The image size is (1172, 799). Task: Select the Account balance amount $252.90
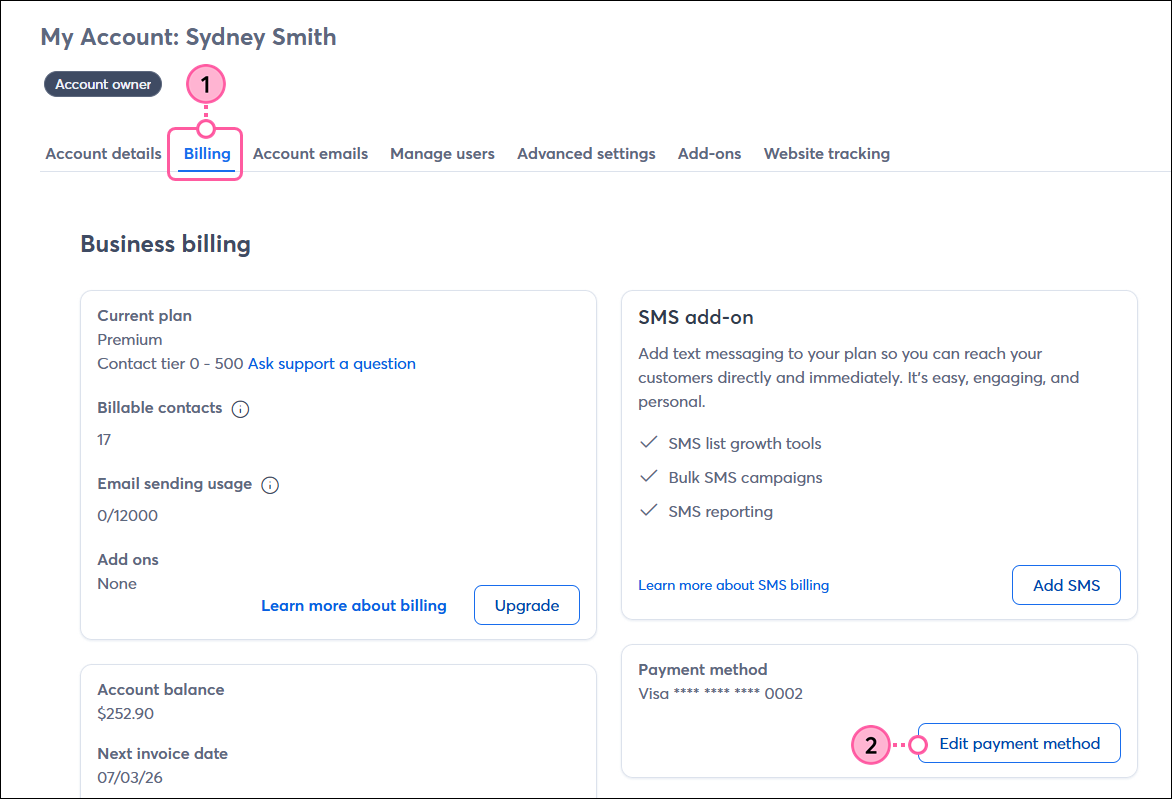(x=126, y=714)
